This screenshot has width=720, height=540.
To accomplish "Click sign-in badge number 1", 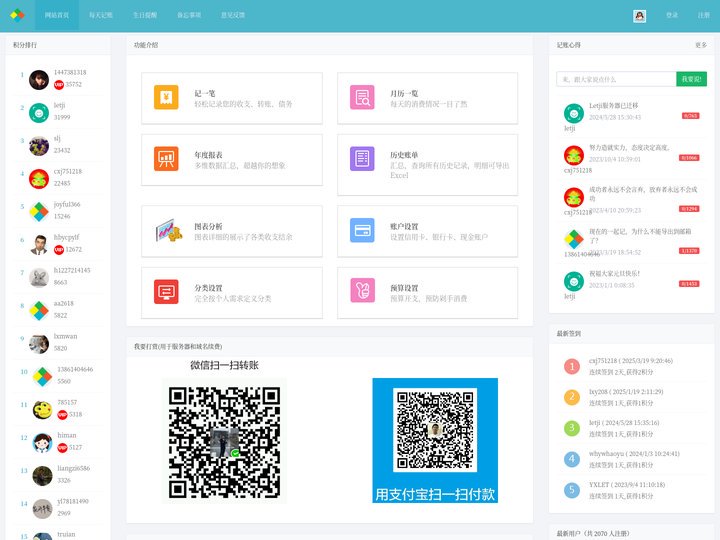I will 572,366.
